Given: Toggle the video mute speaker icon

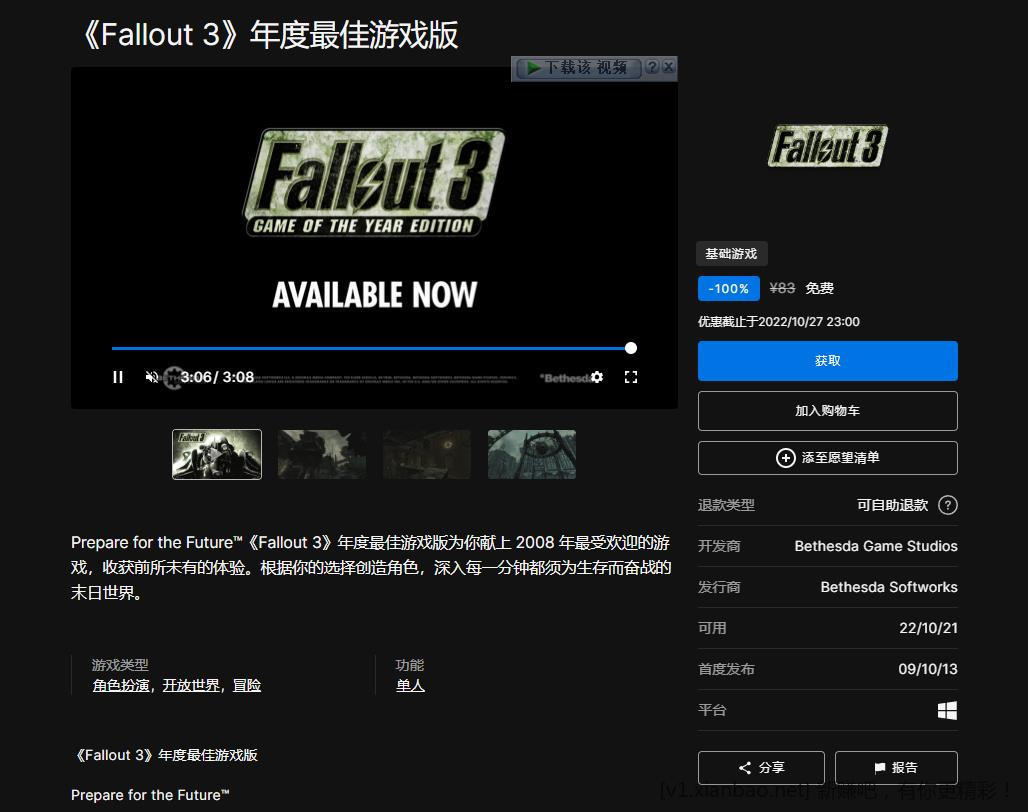Looking at the screenshot, I should click(x=152, y=377).
